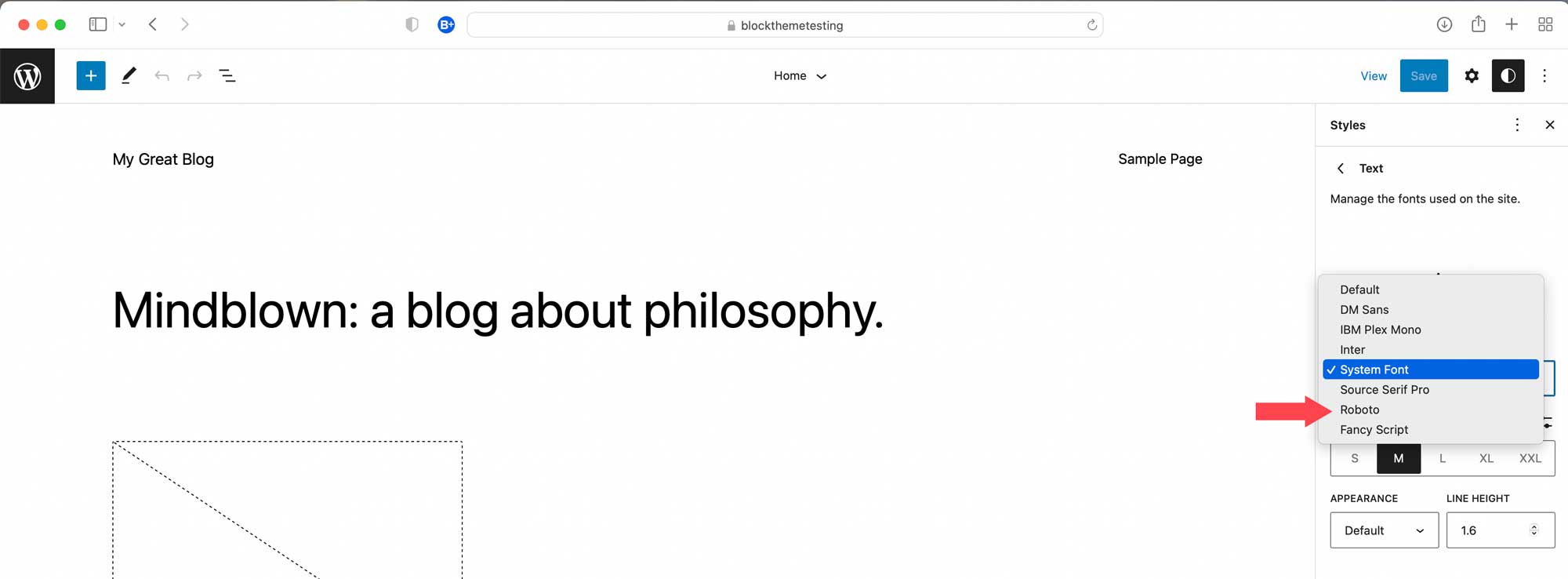
Task: Click the line height value field
Action: coord(1494,530)
